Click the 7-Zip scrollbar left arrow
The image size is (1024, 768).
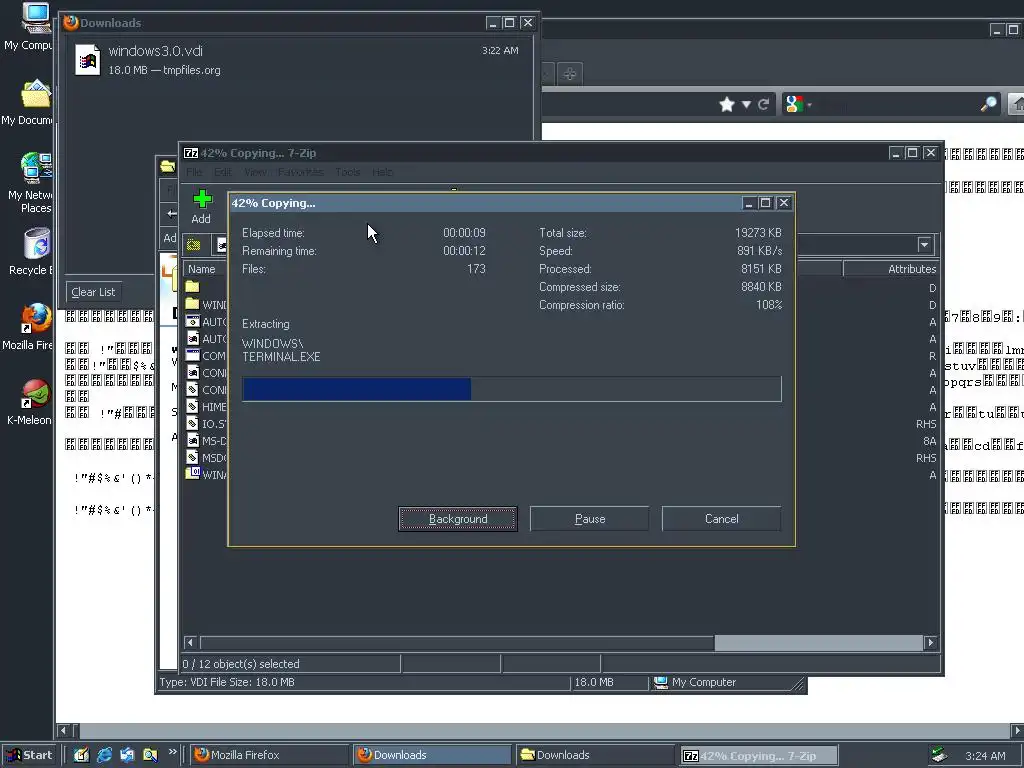(190, 643)
